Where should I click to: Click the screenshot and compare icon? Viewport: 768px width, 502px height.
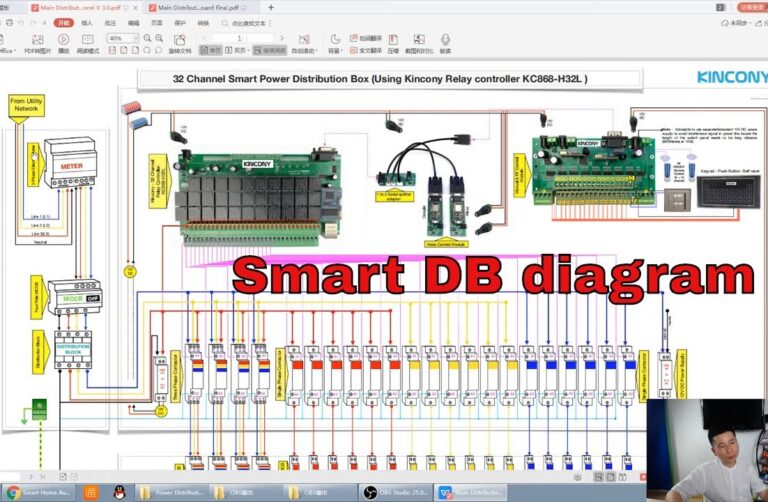click(x=419, y=43)
